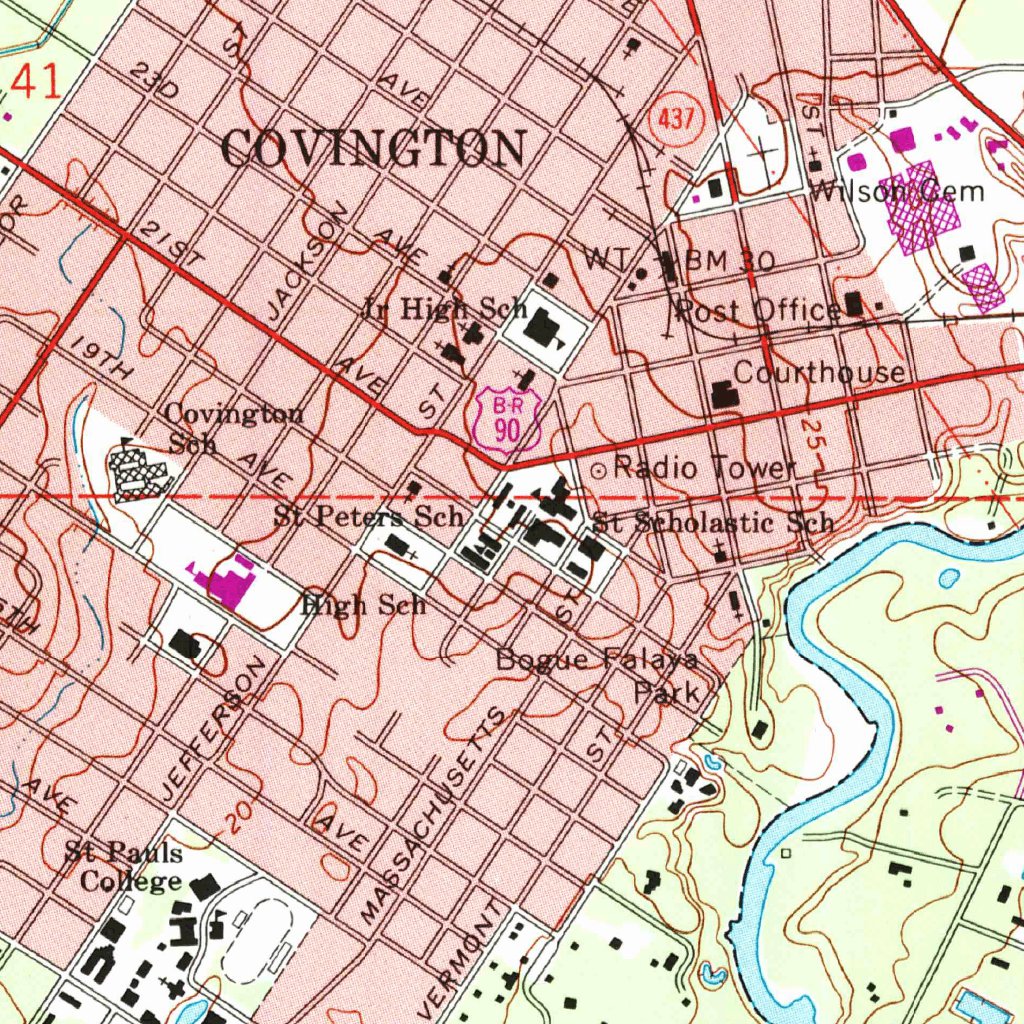1024x1024 pixels.
Task: Click the Post Office building marker
Action: 854,304
